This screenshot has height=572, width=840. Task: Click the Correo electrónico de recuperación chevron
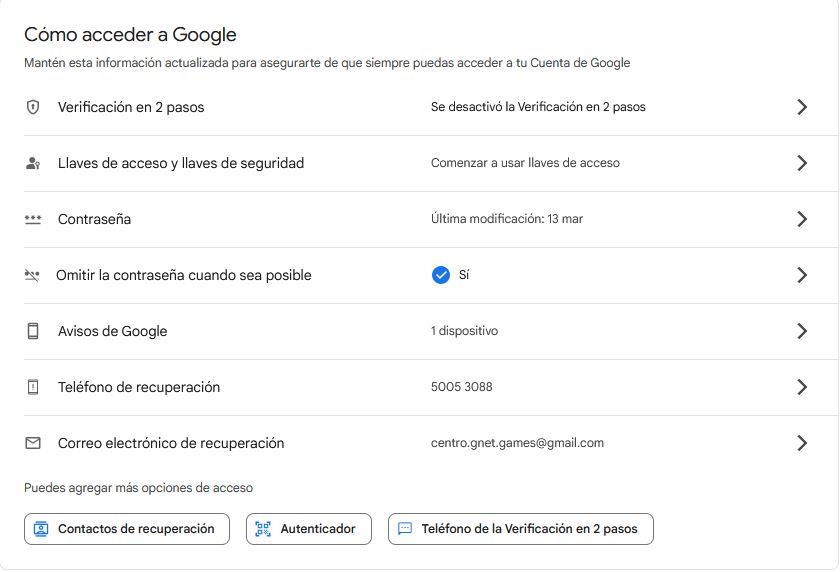point(801,443)
